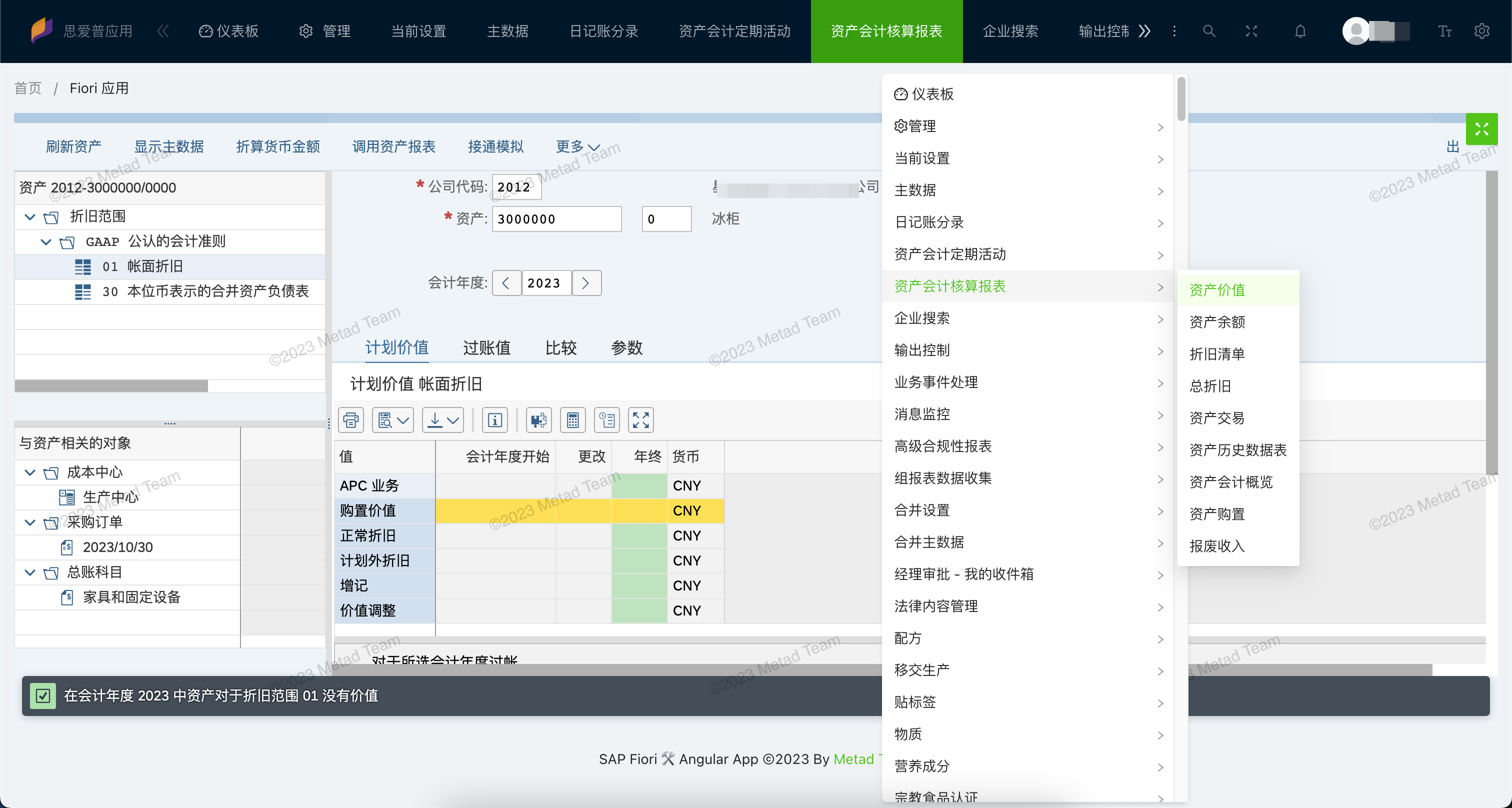Viewport: 1512px width, 808px height.
Task: Click the print icon in table toolbar
Action: tap(351, 420)
